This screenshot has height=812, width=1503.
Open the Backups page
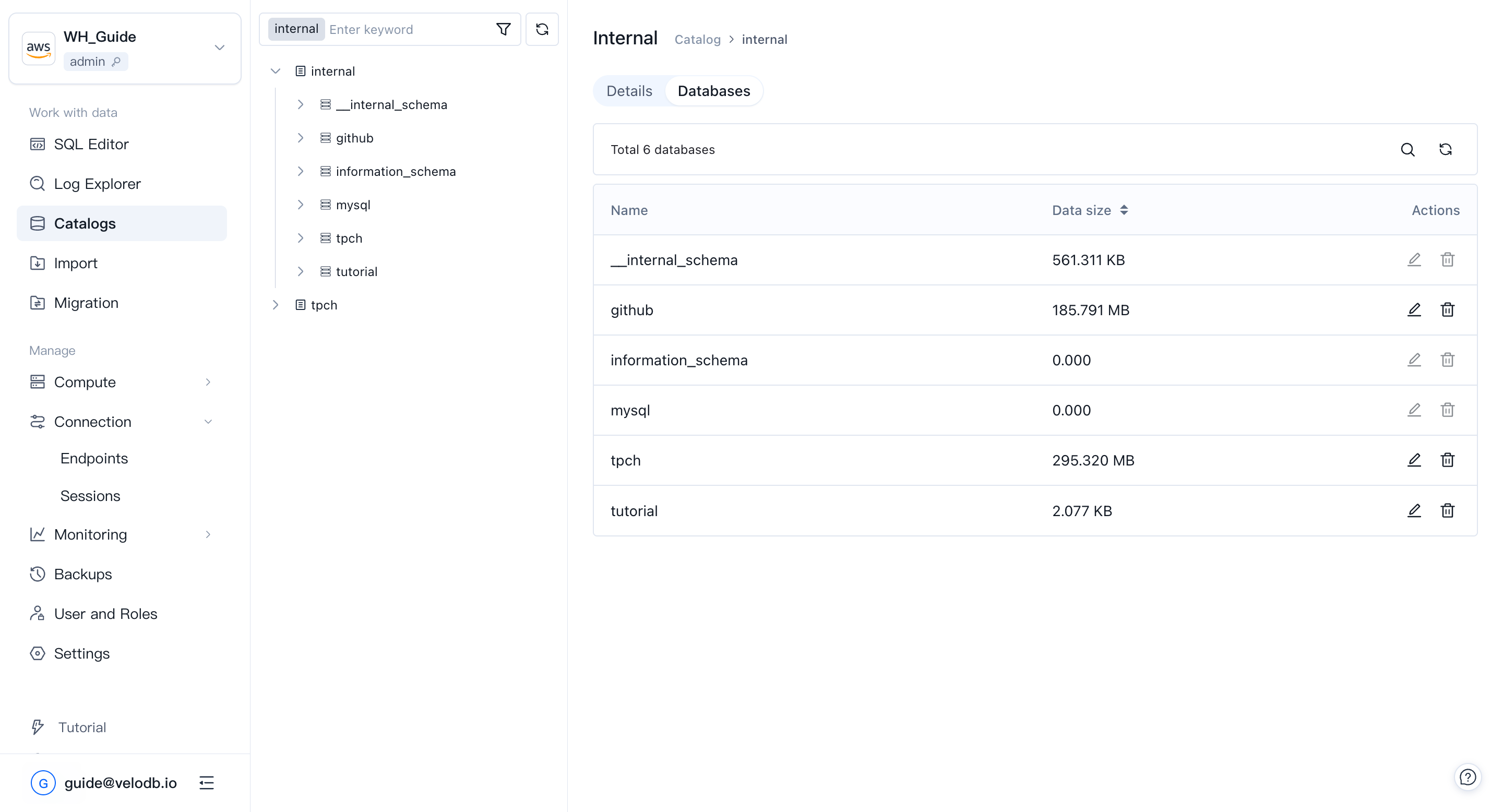(83, 574)
